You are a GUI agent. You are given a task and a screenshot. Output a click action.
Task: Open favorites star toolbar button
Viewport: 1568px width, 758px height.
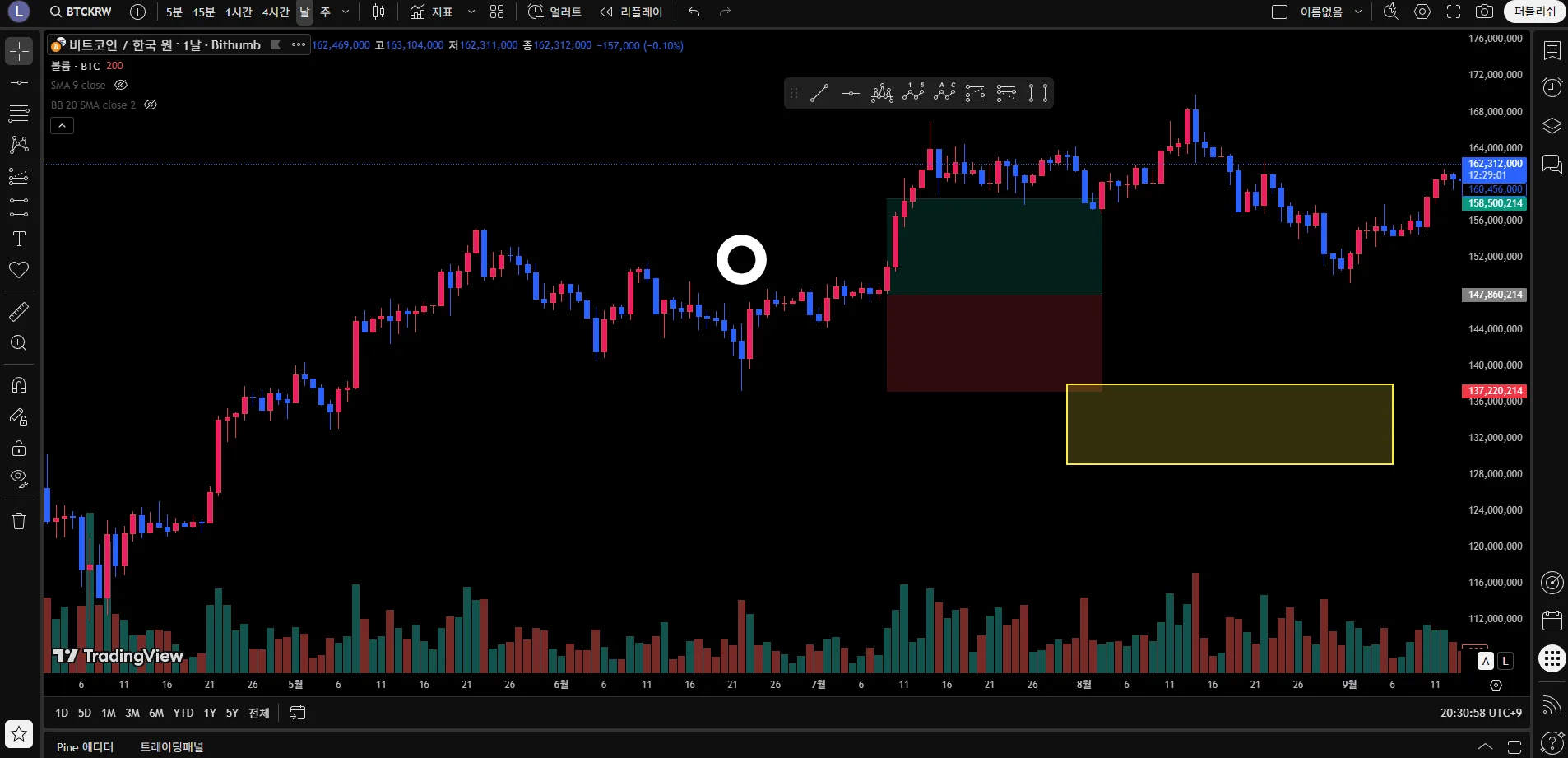point(19,733)
